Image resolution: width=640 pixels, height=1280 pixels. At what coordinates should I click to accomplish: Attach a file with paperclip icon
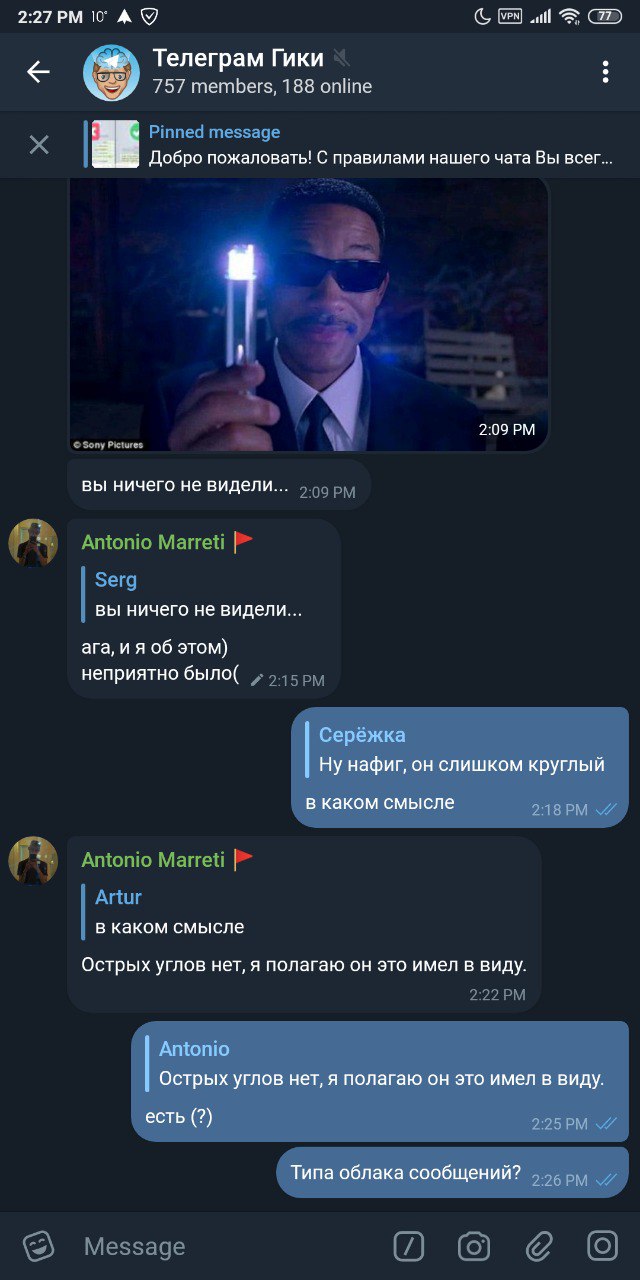coord(539,1246)
